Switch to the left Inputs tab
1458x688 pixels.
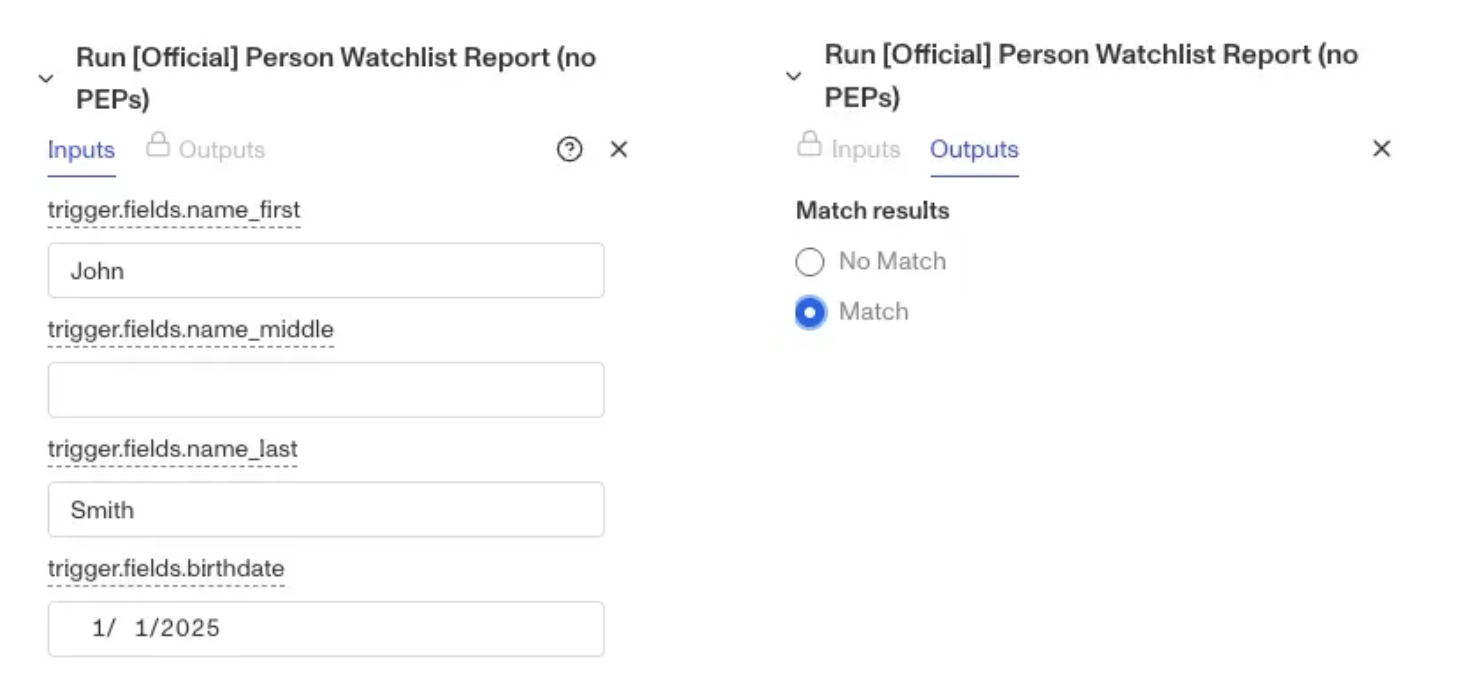click(x=81, y=150)
